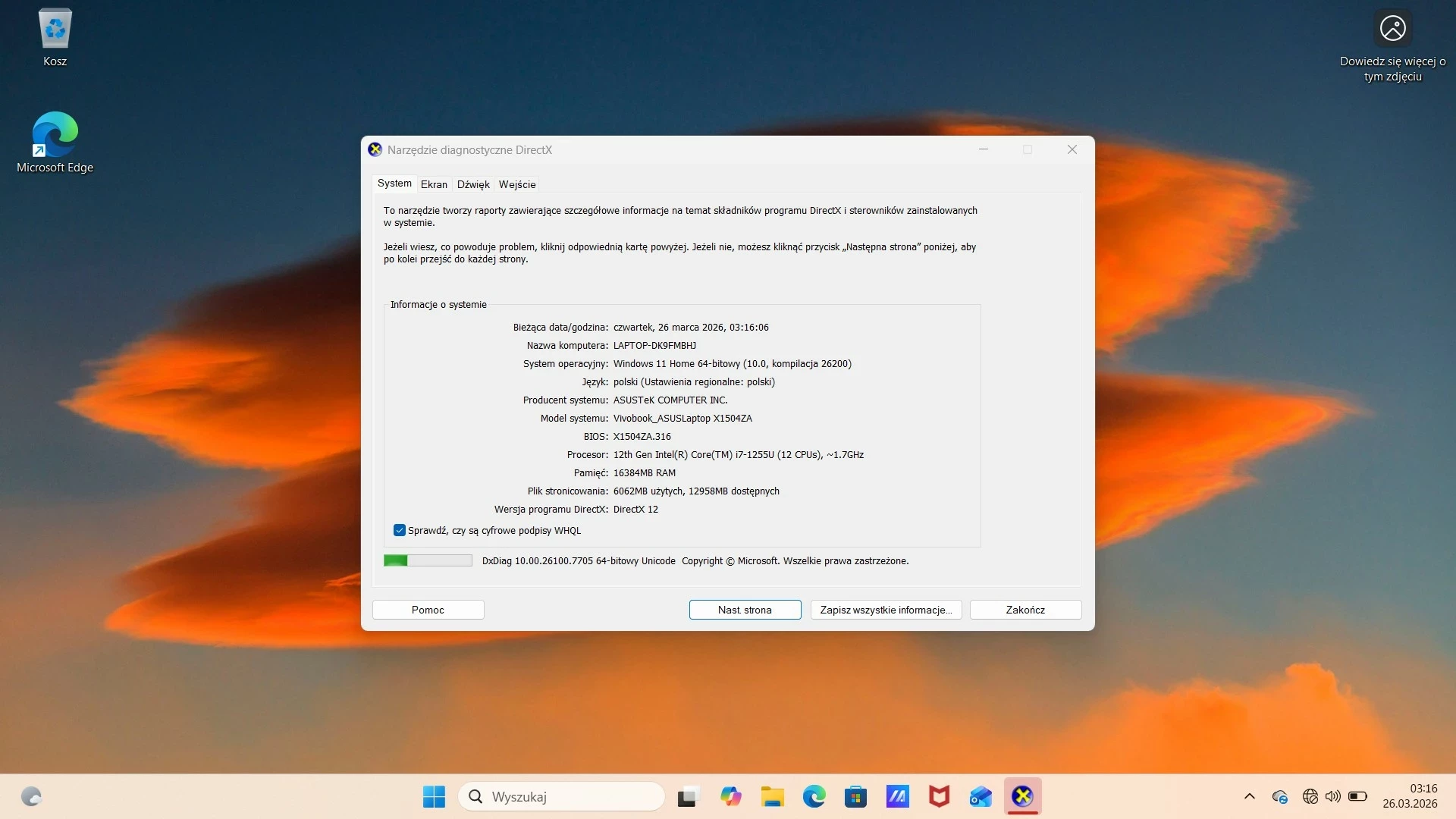Open the Wejście tab

pyautogui.click(x=517, y=184)
